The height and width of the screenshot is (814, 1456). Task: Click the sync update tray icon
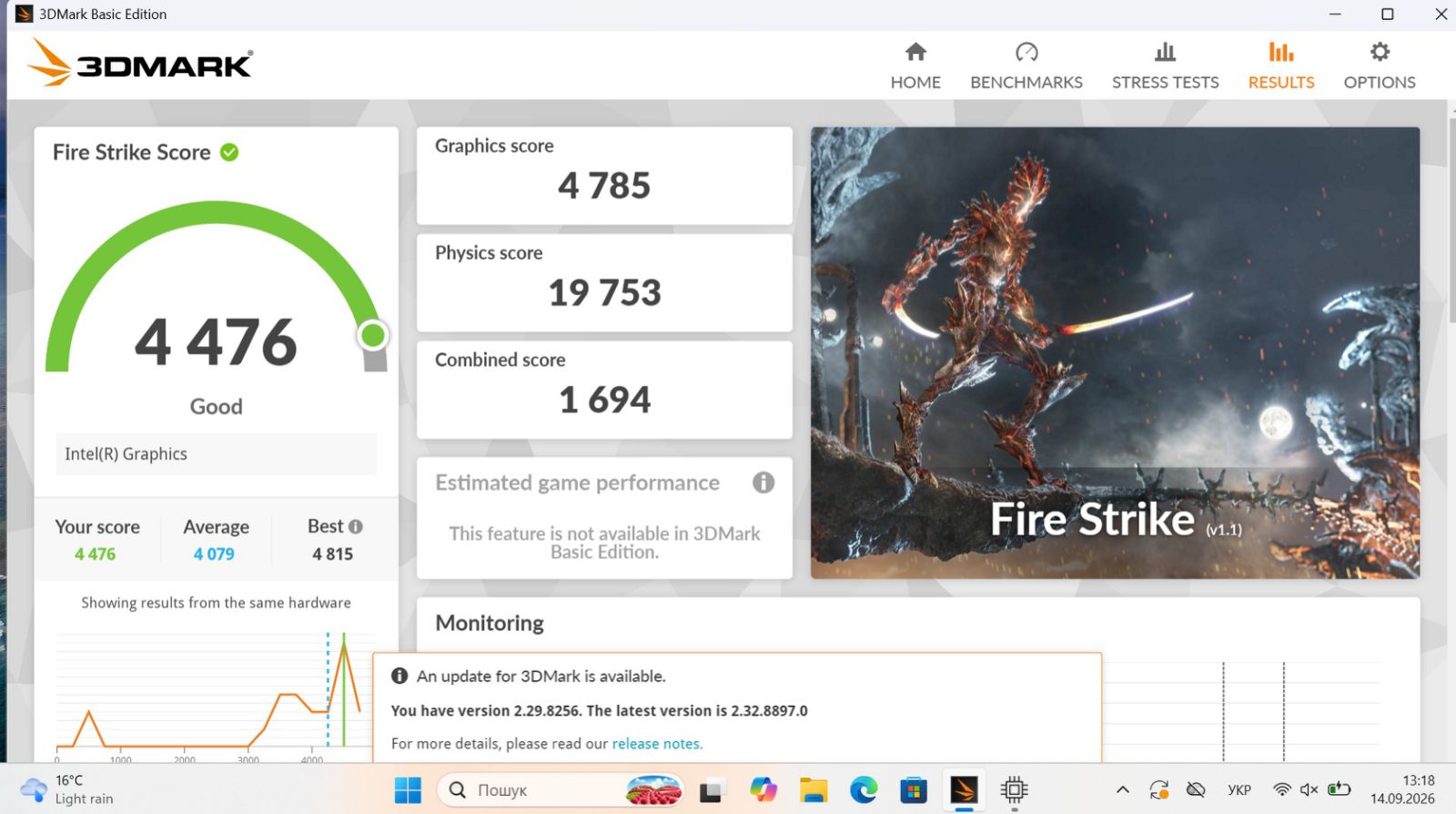[x=1158, y=789]
